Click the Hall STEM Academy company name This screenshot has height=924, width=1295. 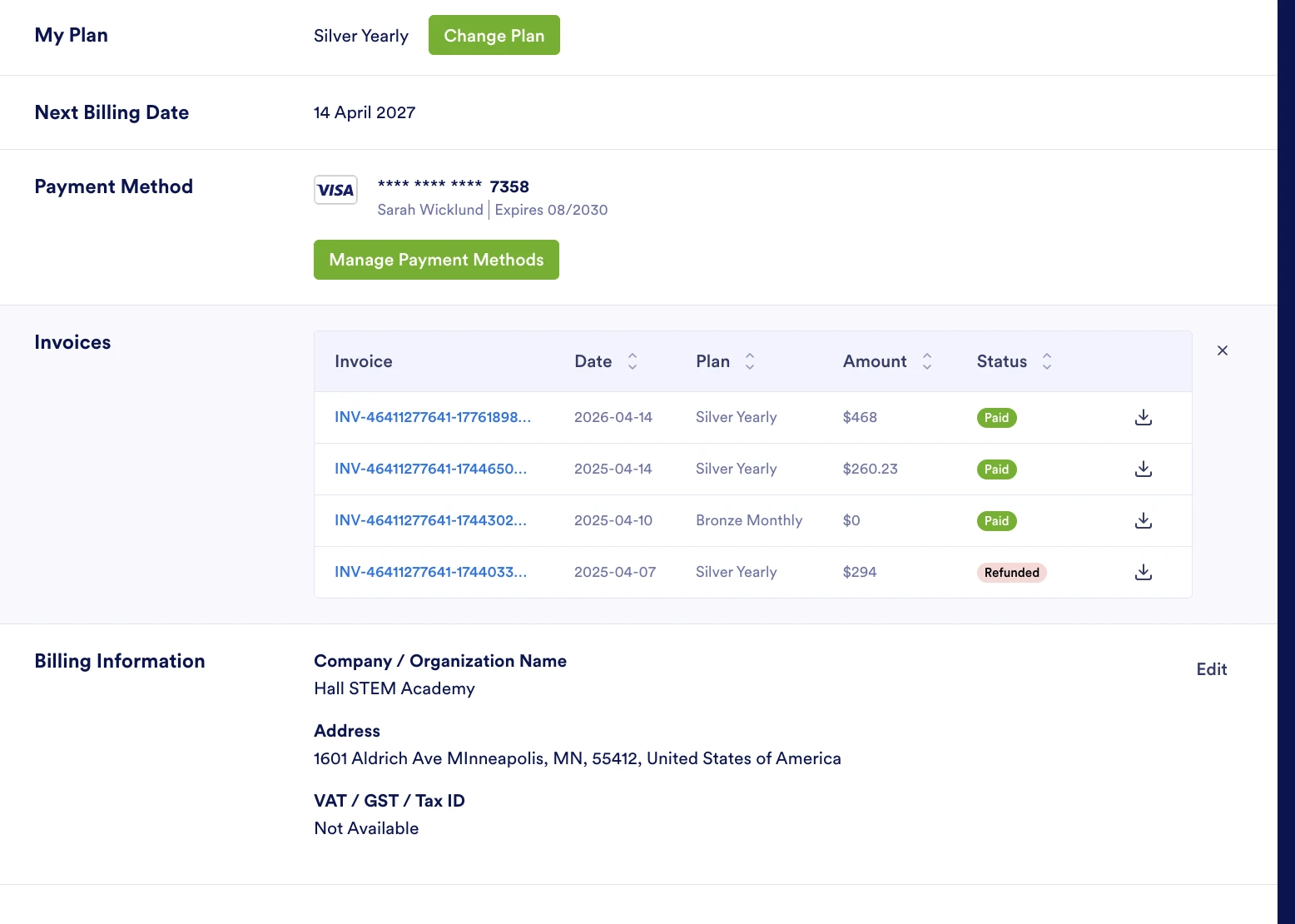(394, 688)
